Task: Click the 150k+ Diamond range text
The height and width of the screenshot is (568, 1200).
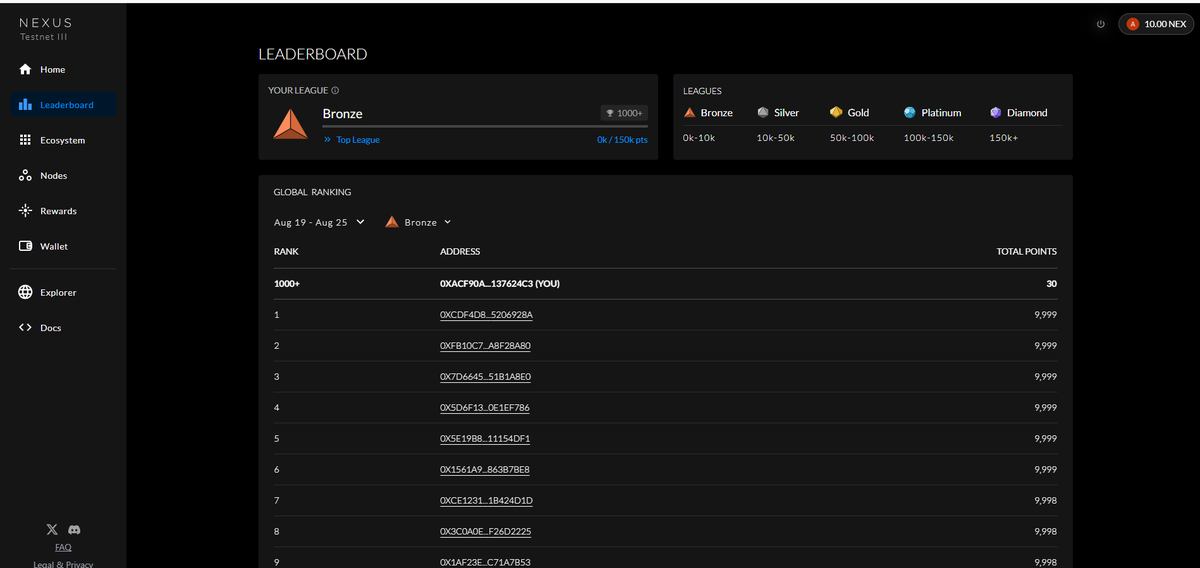Action: pos(1003,138)
